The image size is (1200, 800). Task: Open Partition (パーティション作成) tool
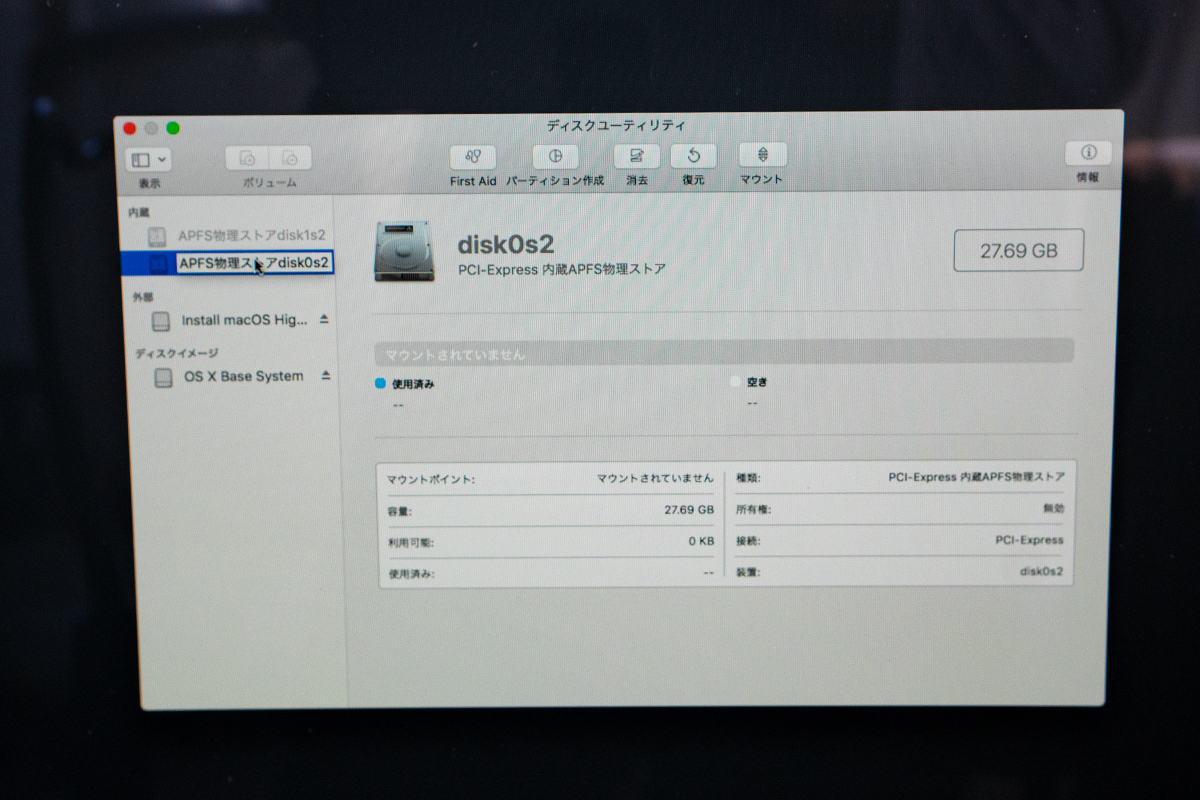[555, 156]
